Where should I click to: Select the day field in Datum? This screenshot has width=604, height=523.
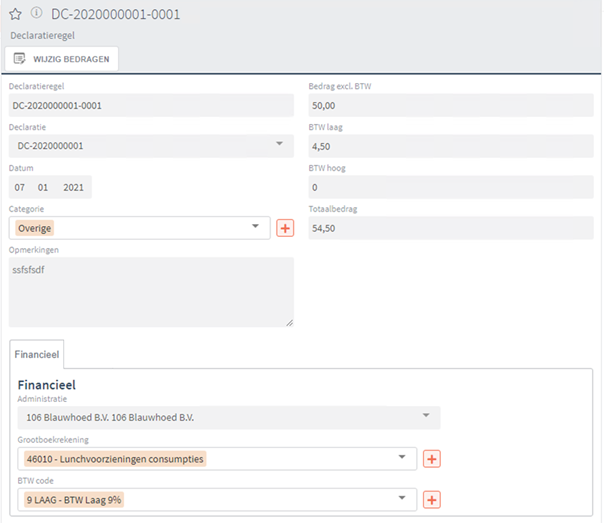(x=20, y=187)
